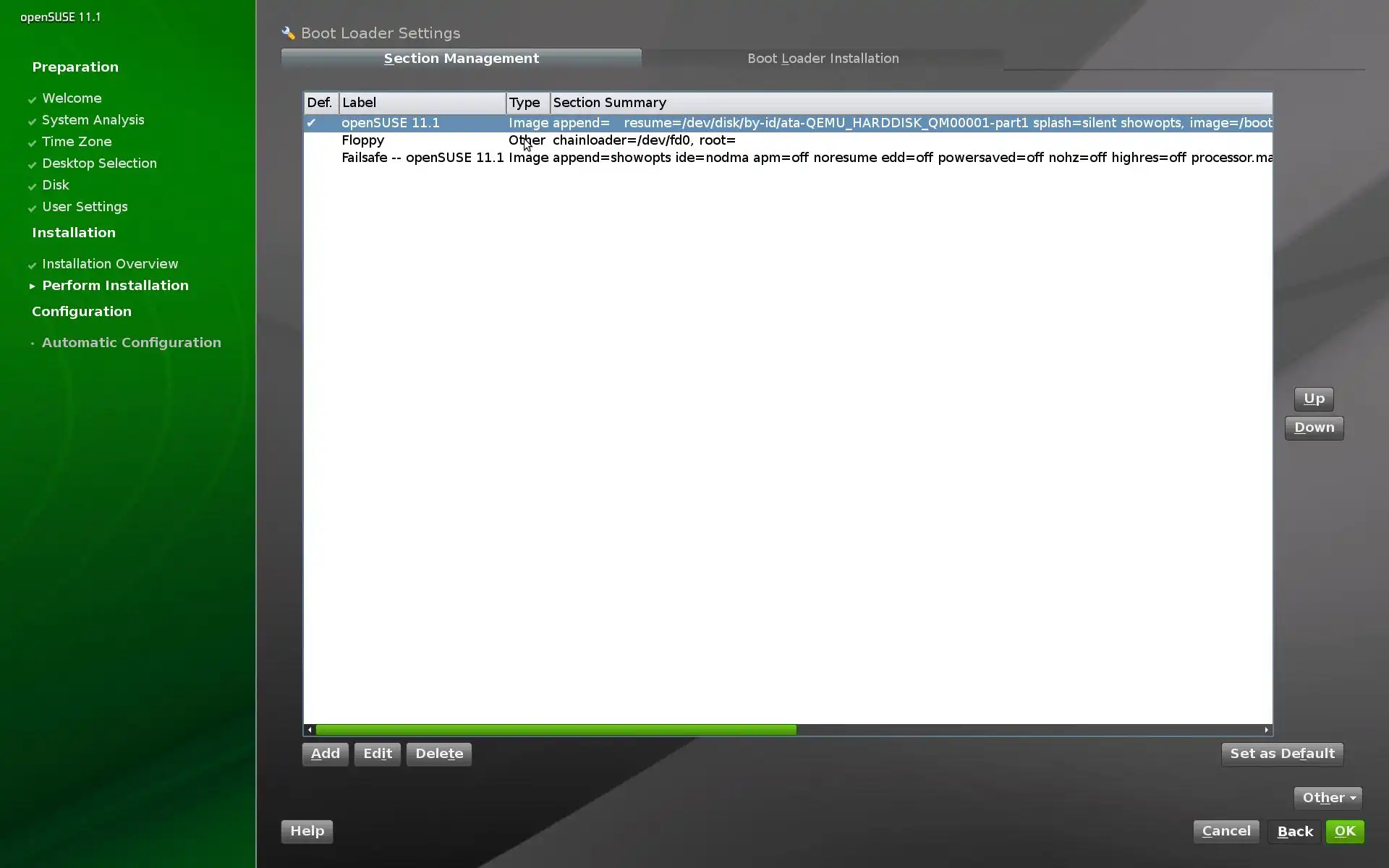Screen dimensions: 1389x868
Task: Select the Floppy boot entry row
Action: pos(363,140)
